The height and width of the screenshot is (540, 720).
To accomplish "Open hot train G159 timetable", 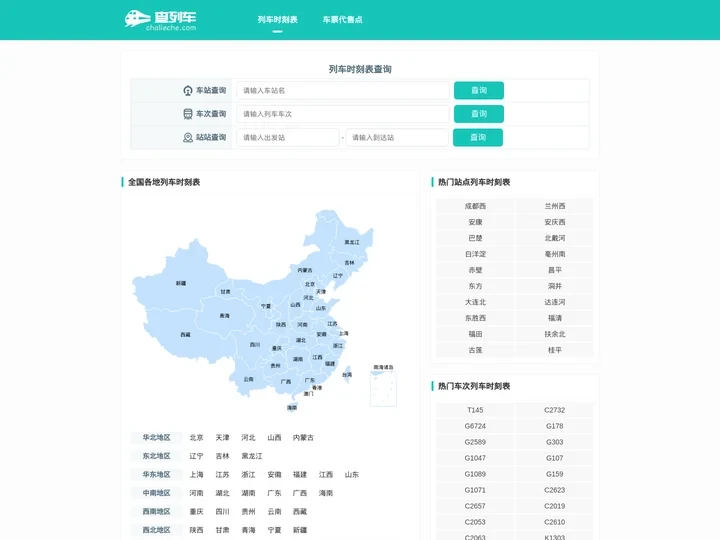I will click(555, 474).
